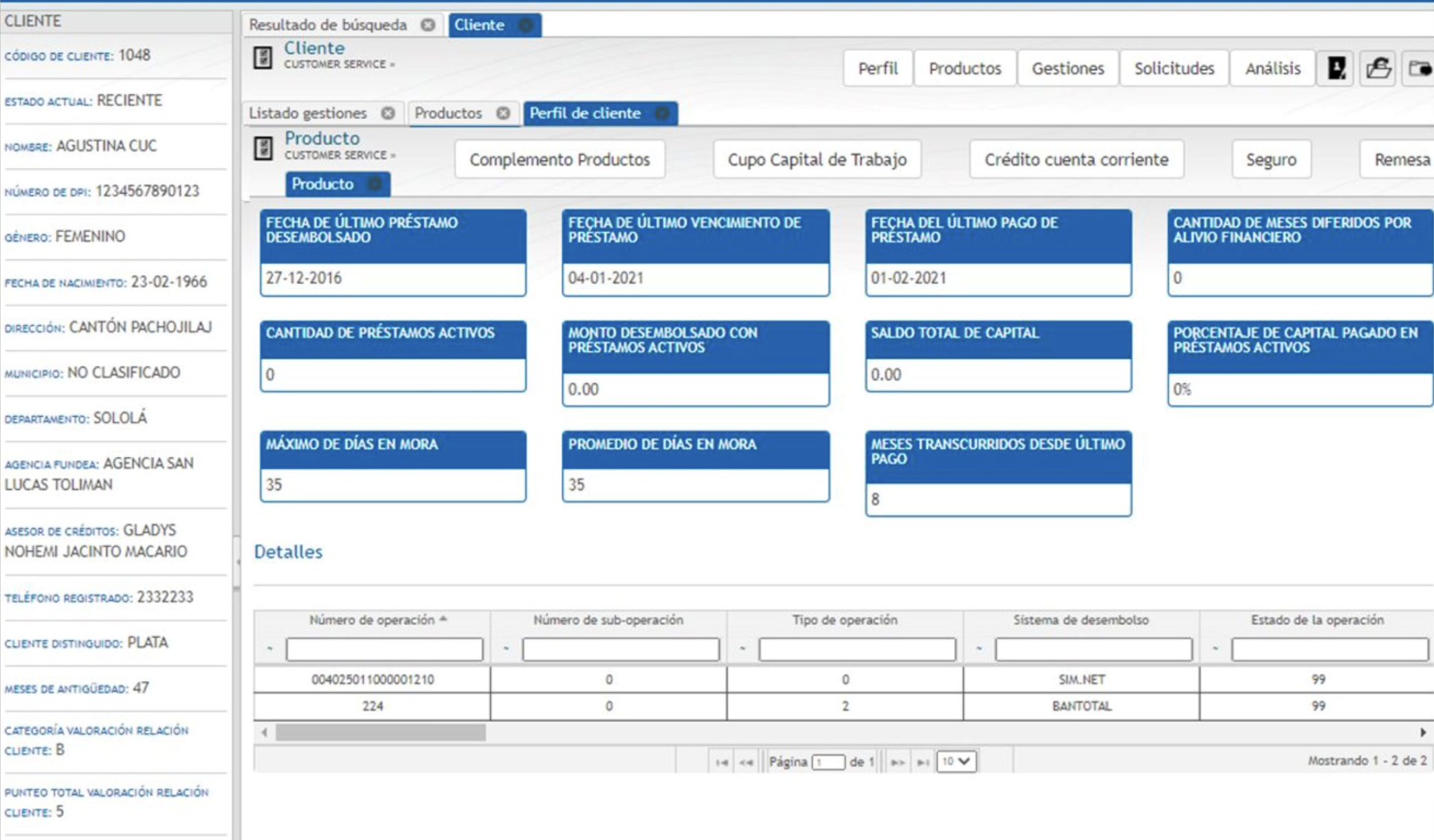This screenshot has width=1434, height=840.
Task: Click the Cliente section document icon
Action: click(263, 57)
